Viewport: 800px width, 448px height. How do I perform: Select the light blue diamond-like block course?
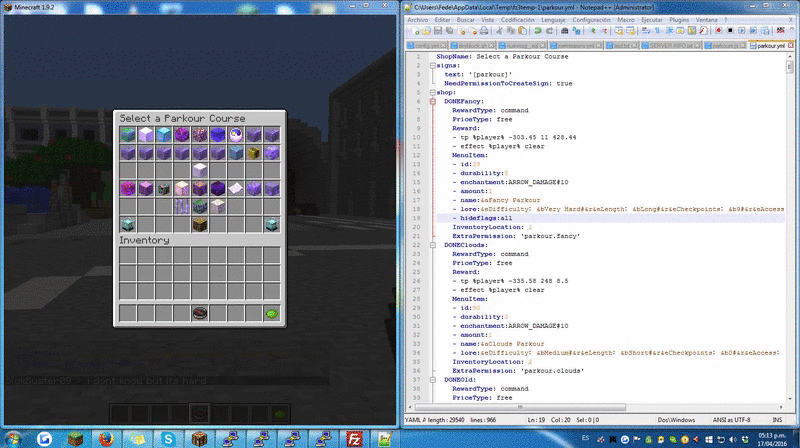(164, 135)
